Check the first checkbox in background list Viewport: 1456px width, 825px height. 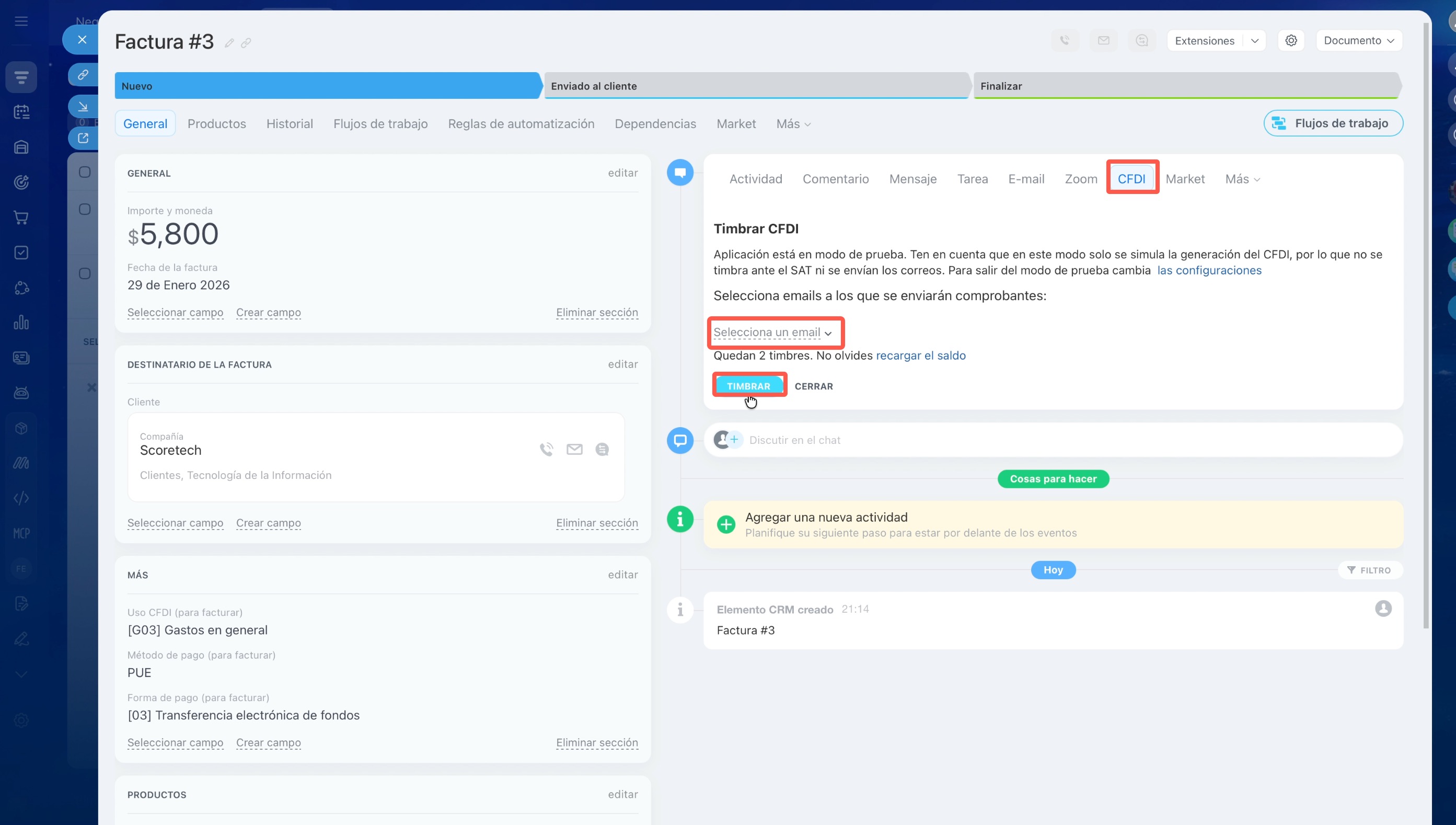coord(85,172)
